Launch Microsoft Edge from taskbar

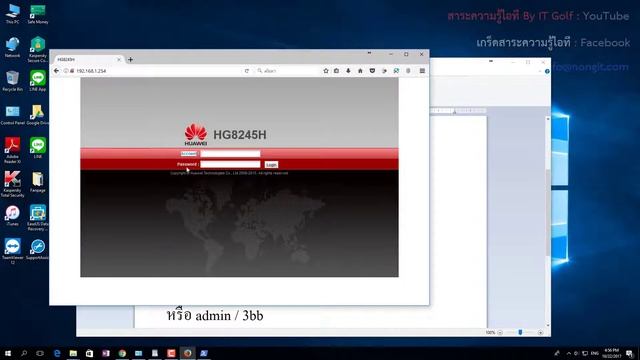point(57,353)
